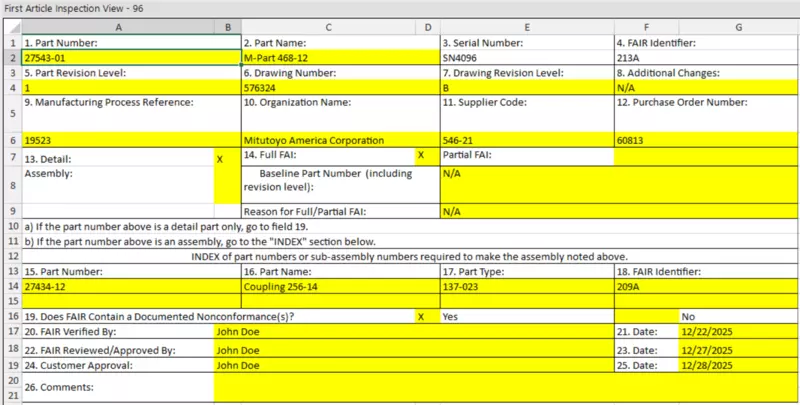Select row 21 header
The image size is (800, 405).
tap(12, 395)
